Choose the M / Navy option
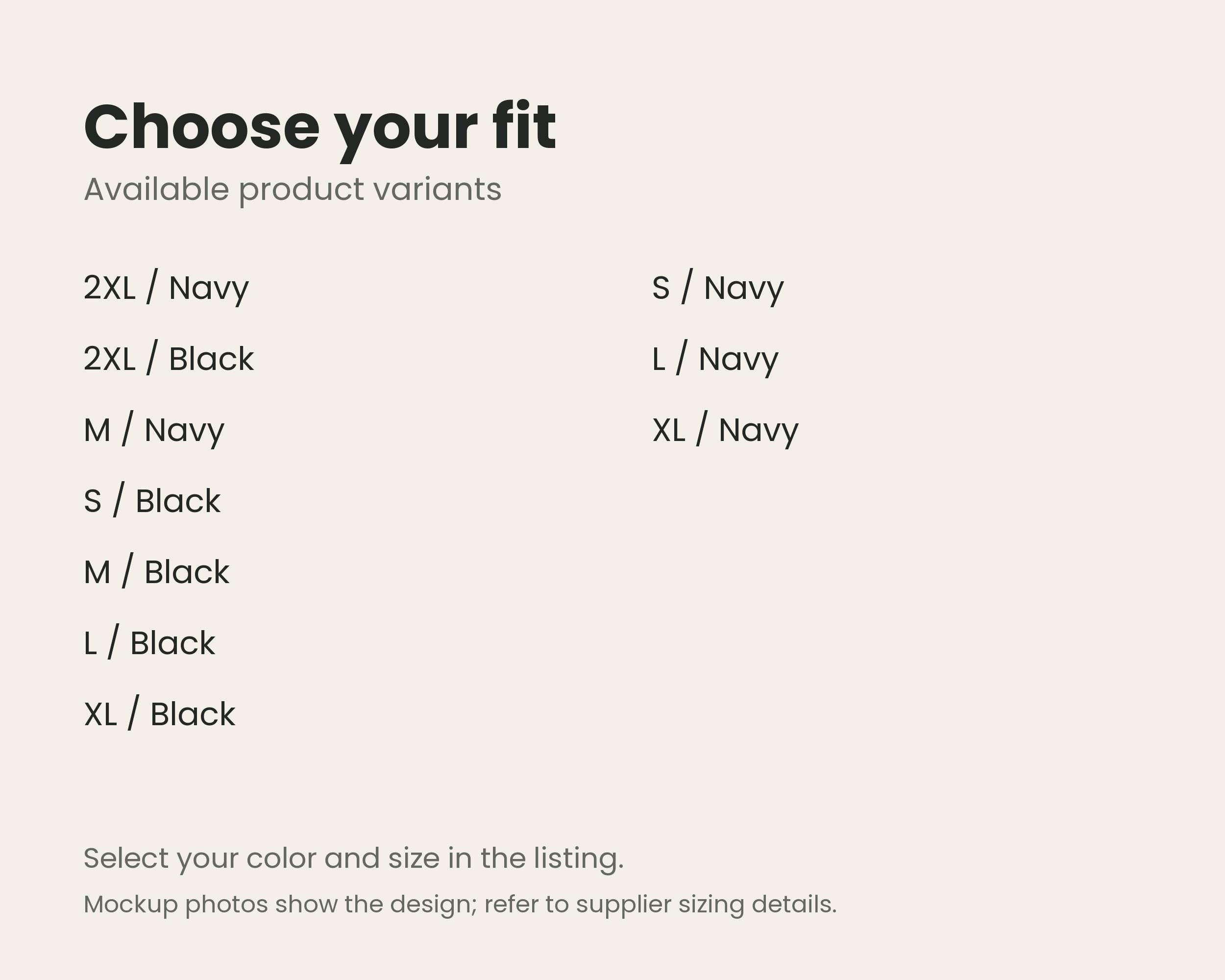This screenshot has height=980, width=1225. tap(154, 430)
